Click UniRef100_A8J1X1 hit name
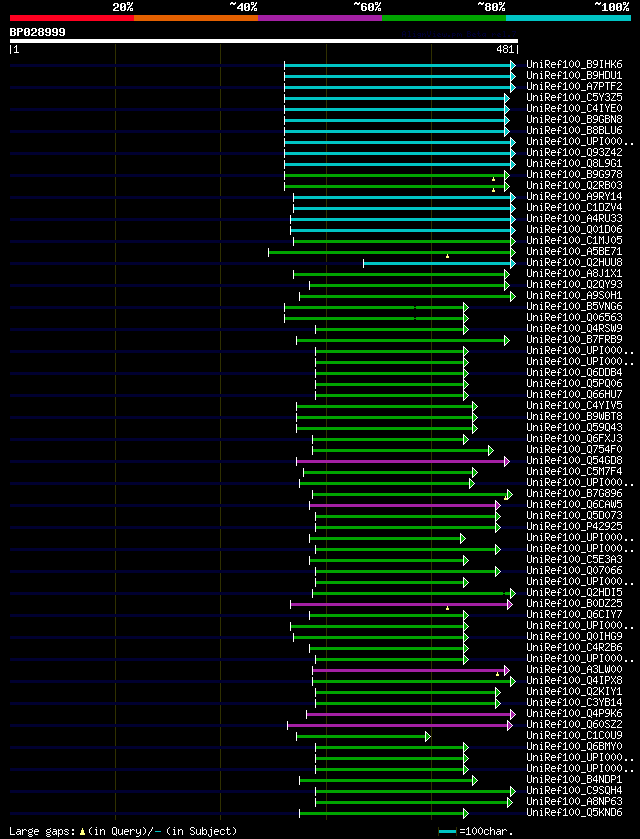This screenshot has height=839, width=640. point(574,274)
